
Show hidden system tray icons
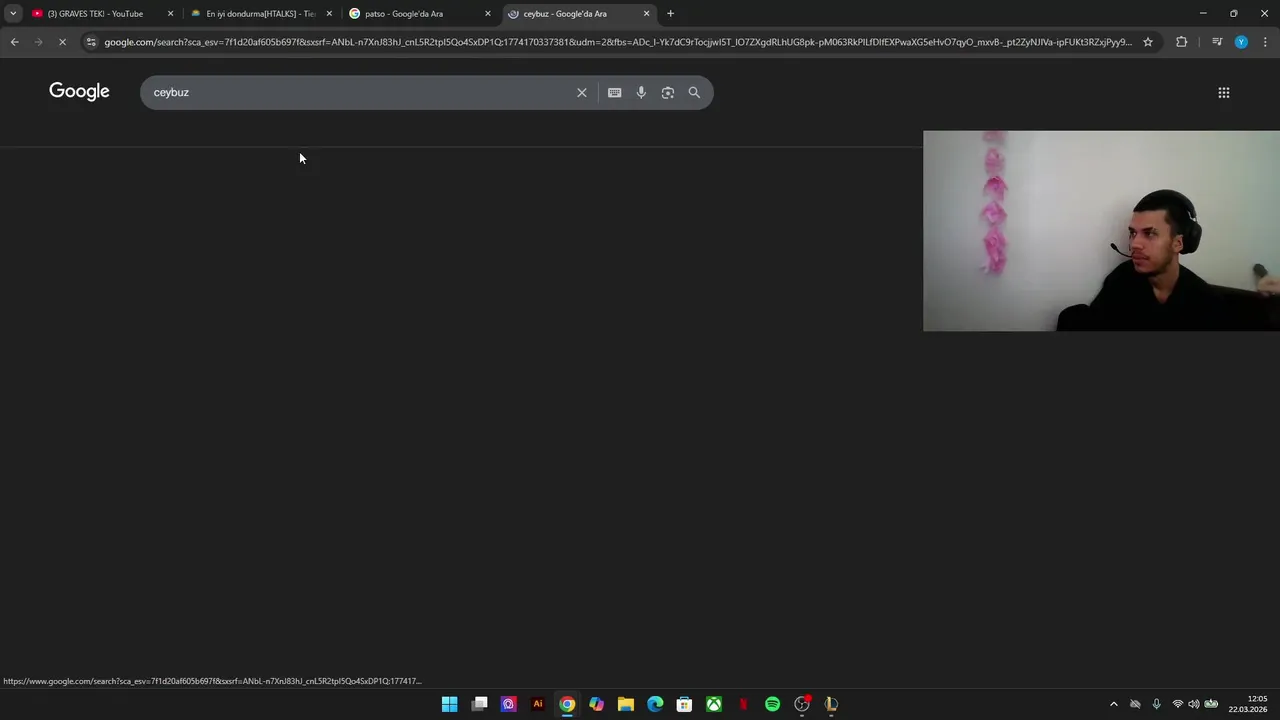coord(1113,704)
